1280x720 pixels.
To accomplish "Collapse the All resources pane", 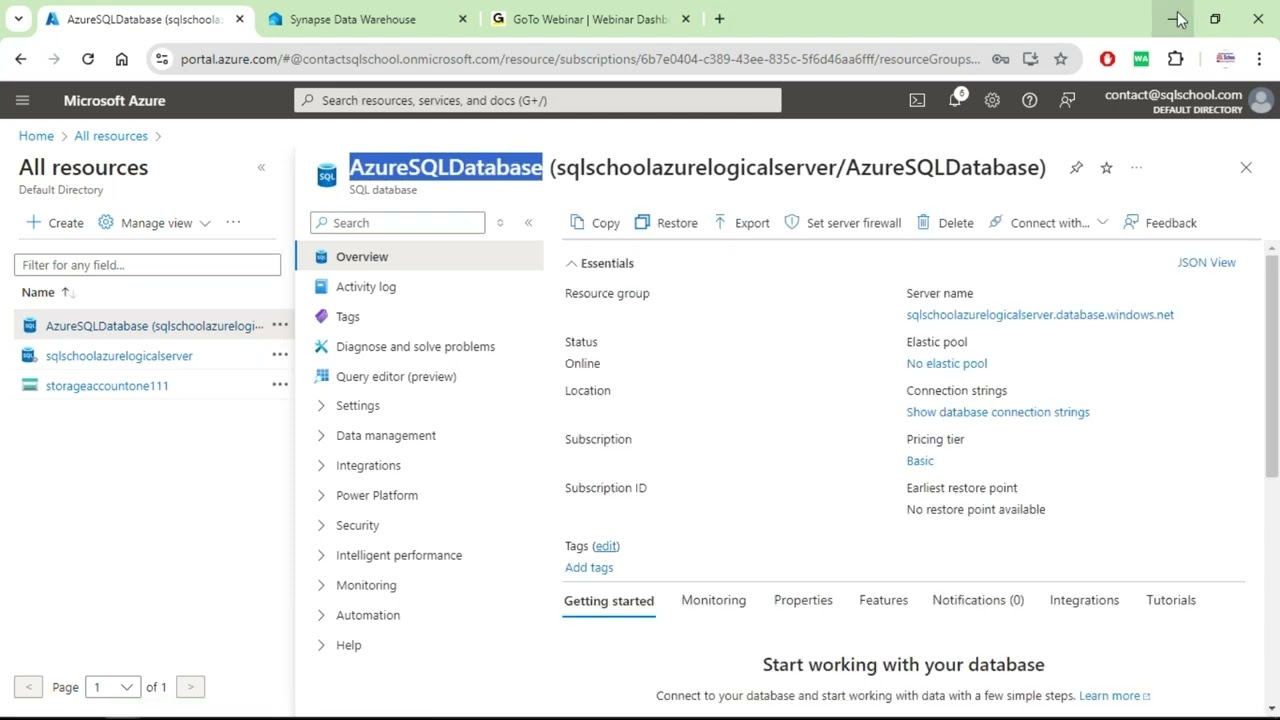I will 261,168.
